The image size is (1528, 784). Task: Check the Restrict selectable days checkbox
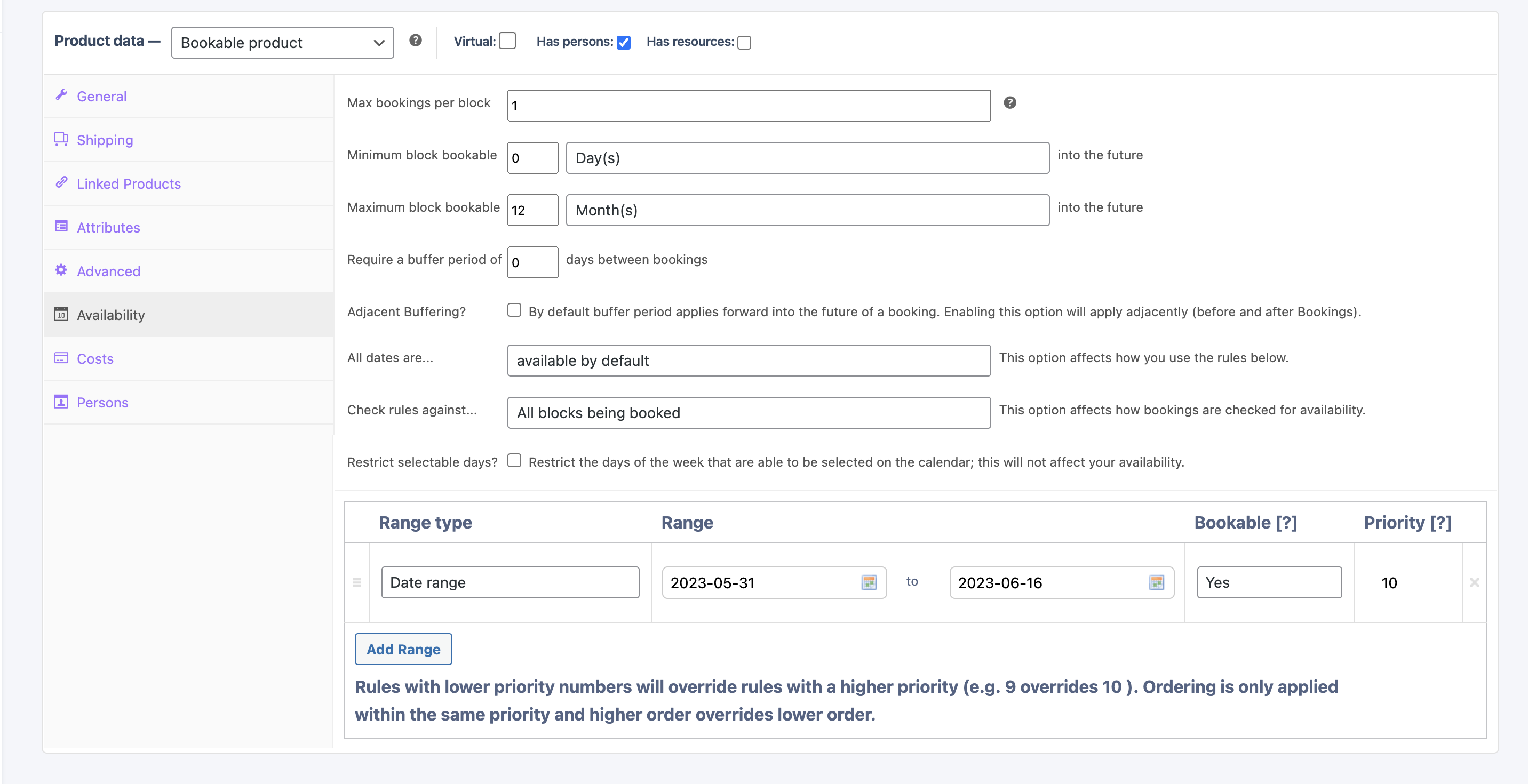tap(514, 460)
